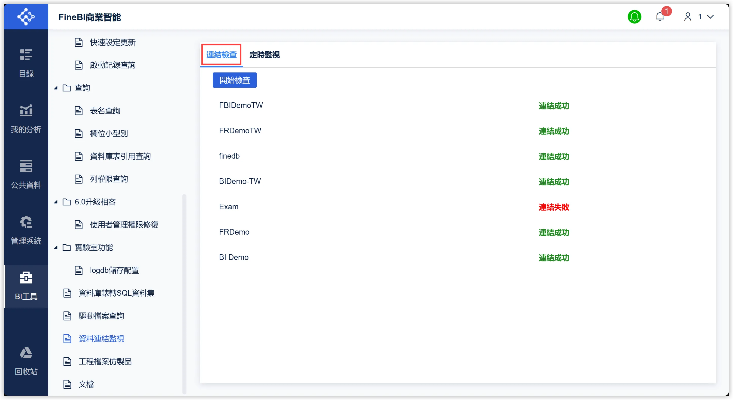Viewport: 733px width, 400px height.
Task: Open the 資料庫表引用查詢 tree item
Action: pyautogui.click(x=120, y=156)
